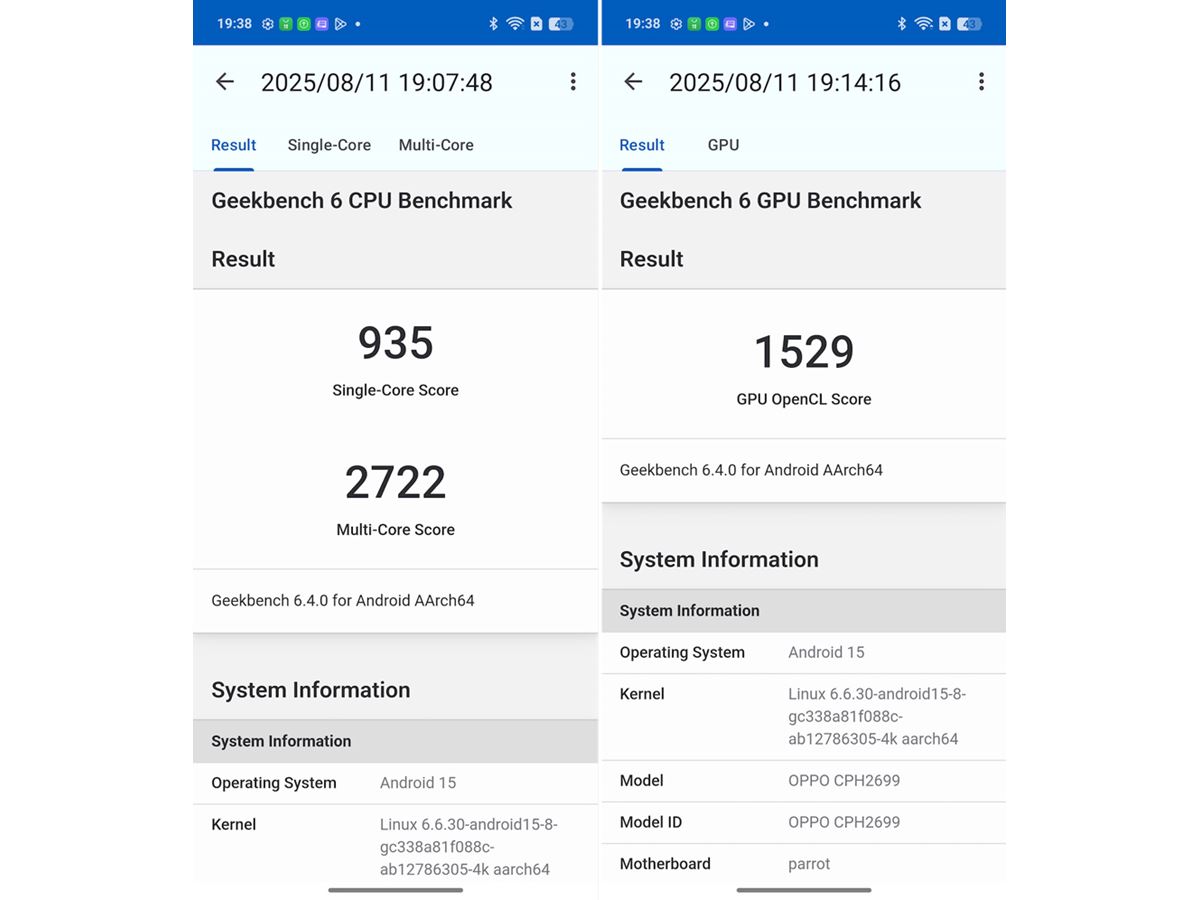Tap the 19:38 clock on the GPU screen
1200x900 pixels.
coord(642,23)
